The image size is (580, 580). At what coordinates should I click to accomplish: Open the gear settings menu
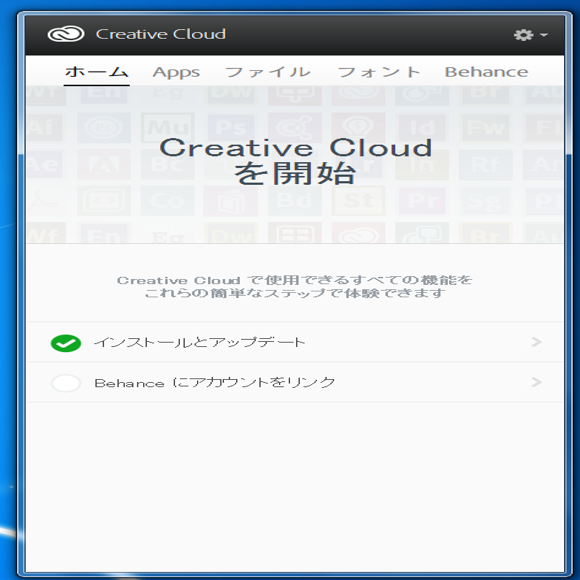coord(530,35)
